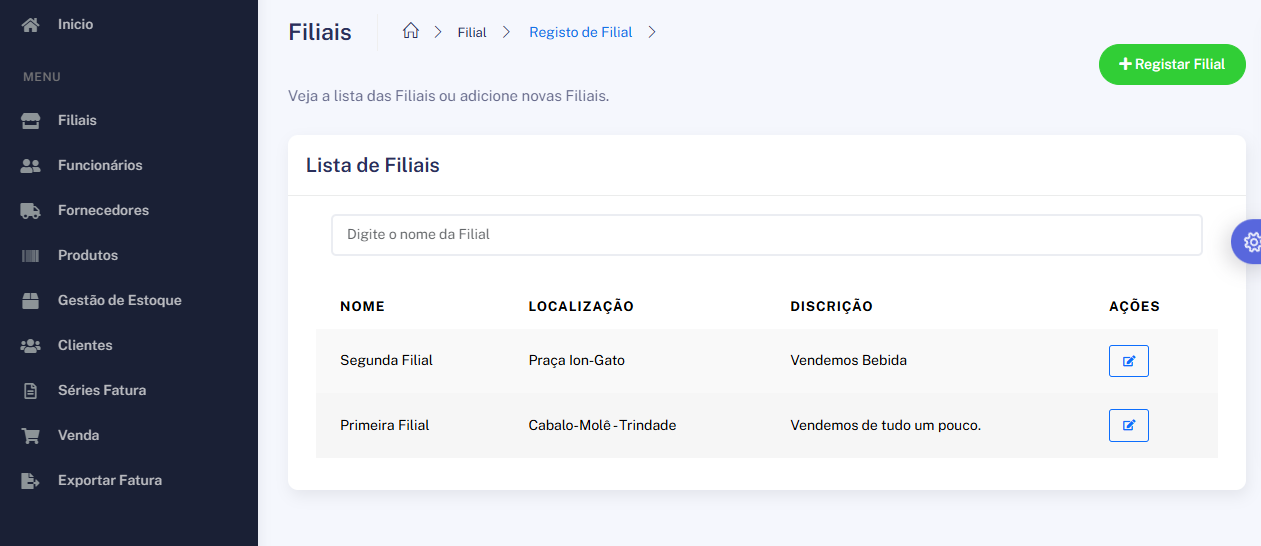Viewport: 1261px width, 546px height.
Task: Click the shopping cart icon for Venda
Action: (31, 436)
